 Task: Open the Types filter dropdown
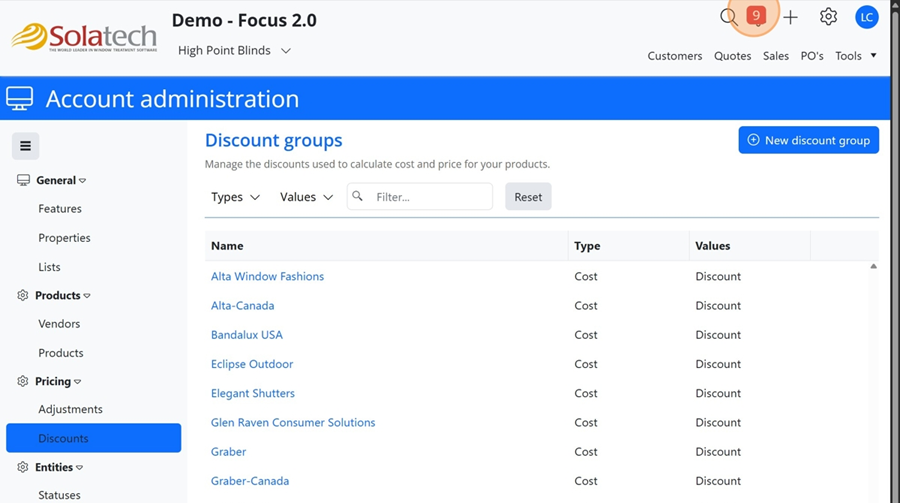235,197
